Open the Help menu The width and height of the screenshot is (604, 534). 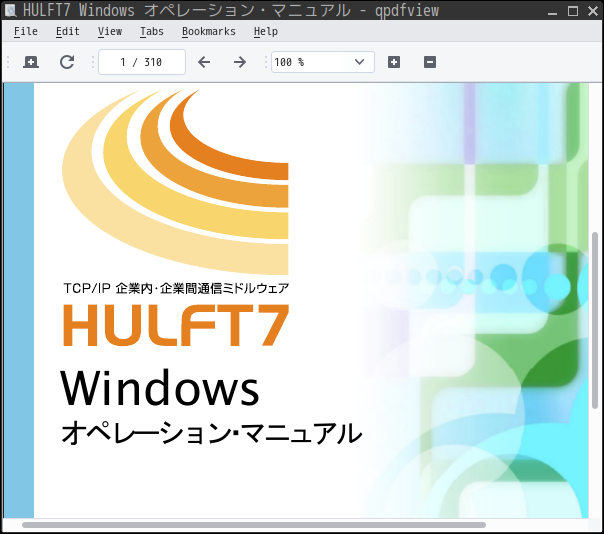click(266, 31)
